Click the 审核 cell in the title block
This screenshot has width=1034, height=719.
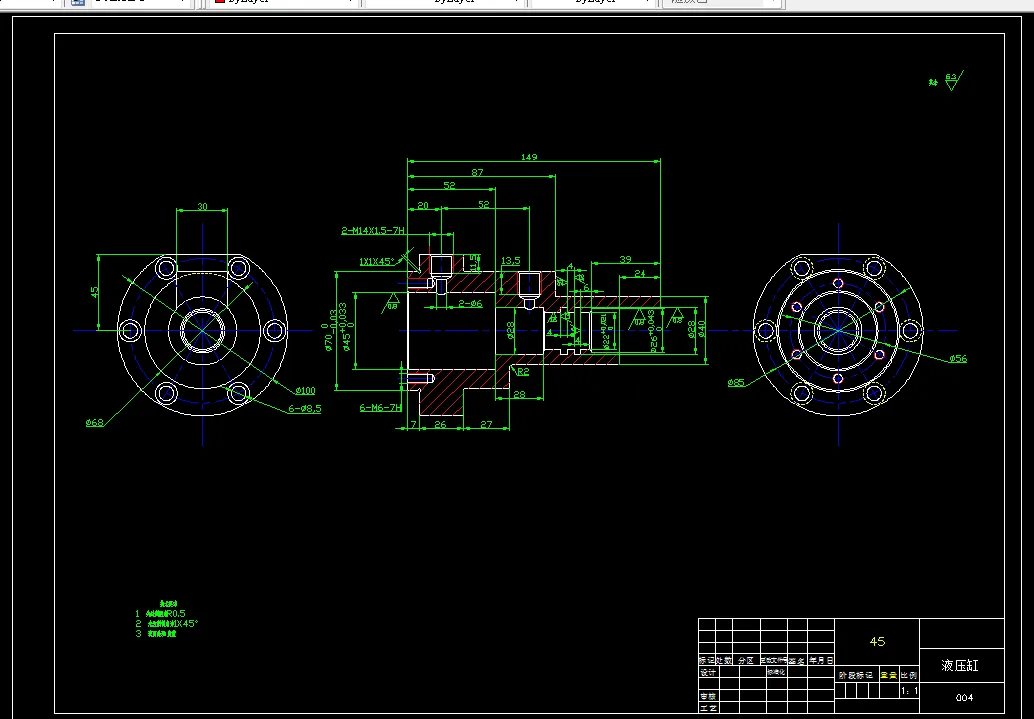point(708,697)
